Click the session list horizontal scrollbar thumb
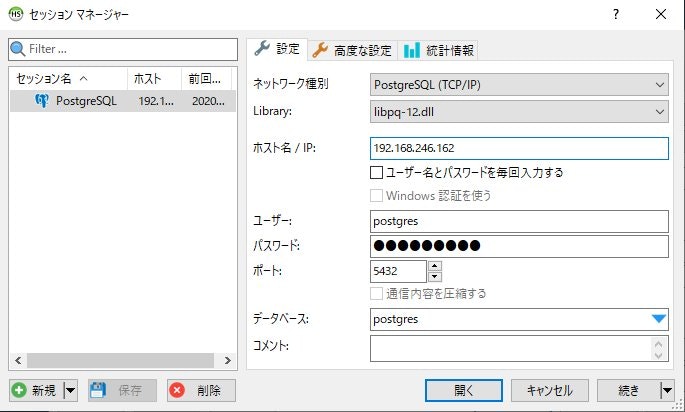The width and height of the screenshot is (685, 412). 120,360
